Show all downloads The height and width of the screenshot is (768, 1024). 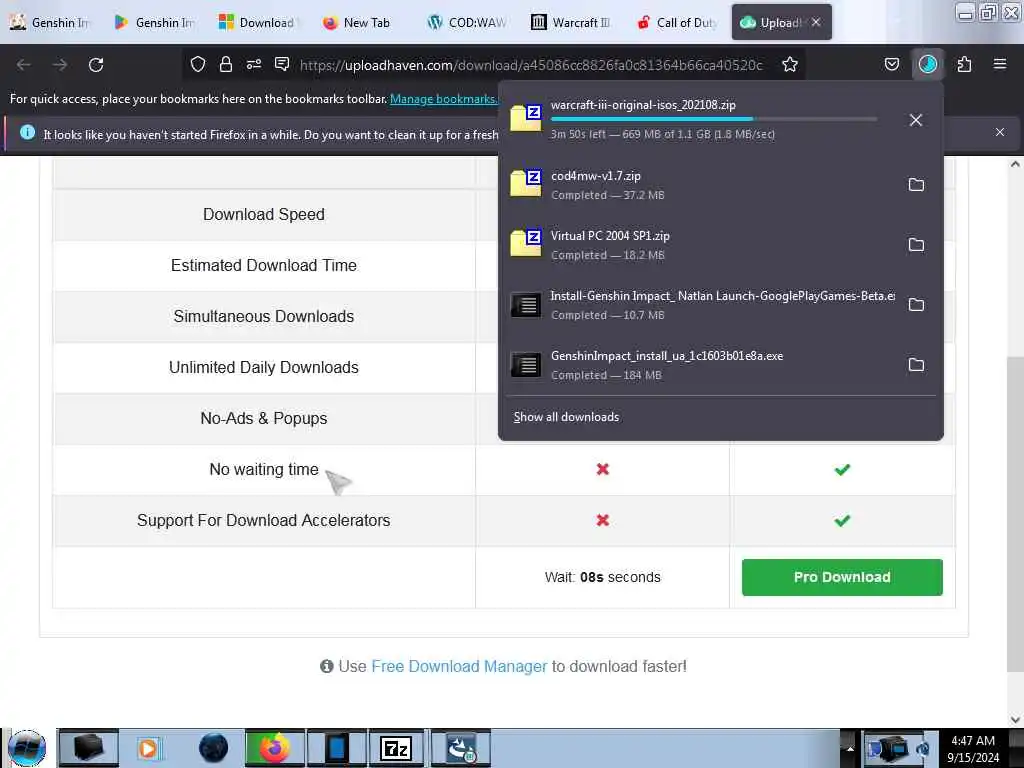pos(566,417)
